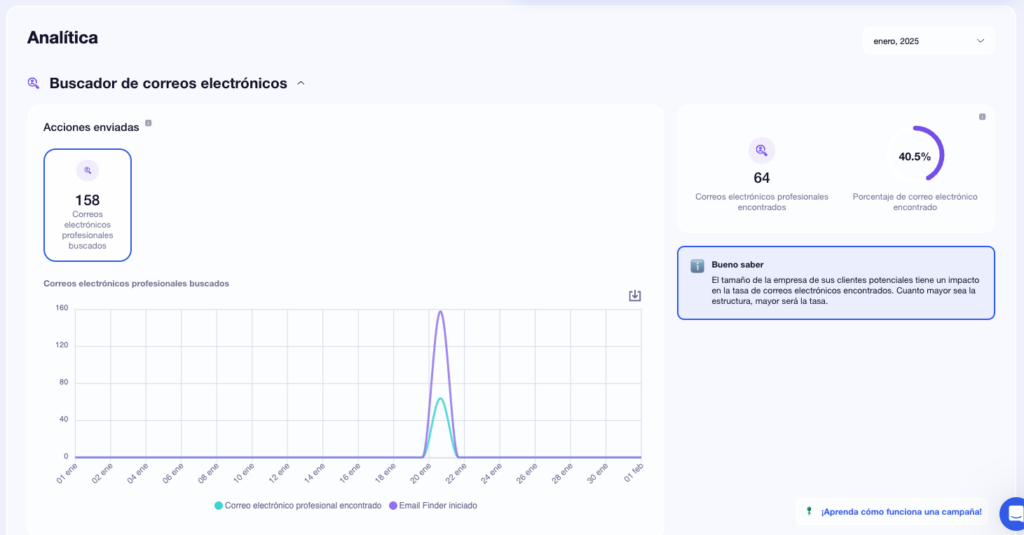Click the download chart icon
This screenshot has width=1024, height=535.
coord(634,296)
